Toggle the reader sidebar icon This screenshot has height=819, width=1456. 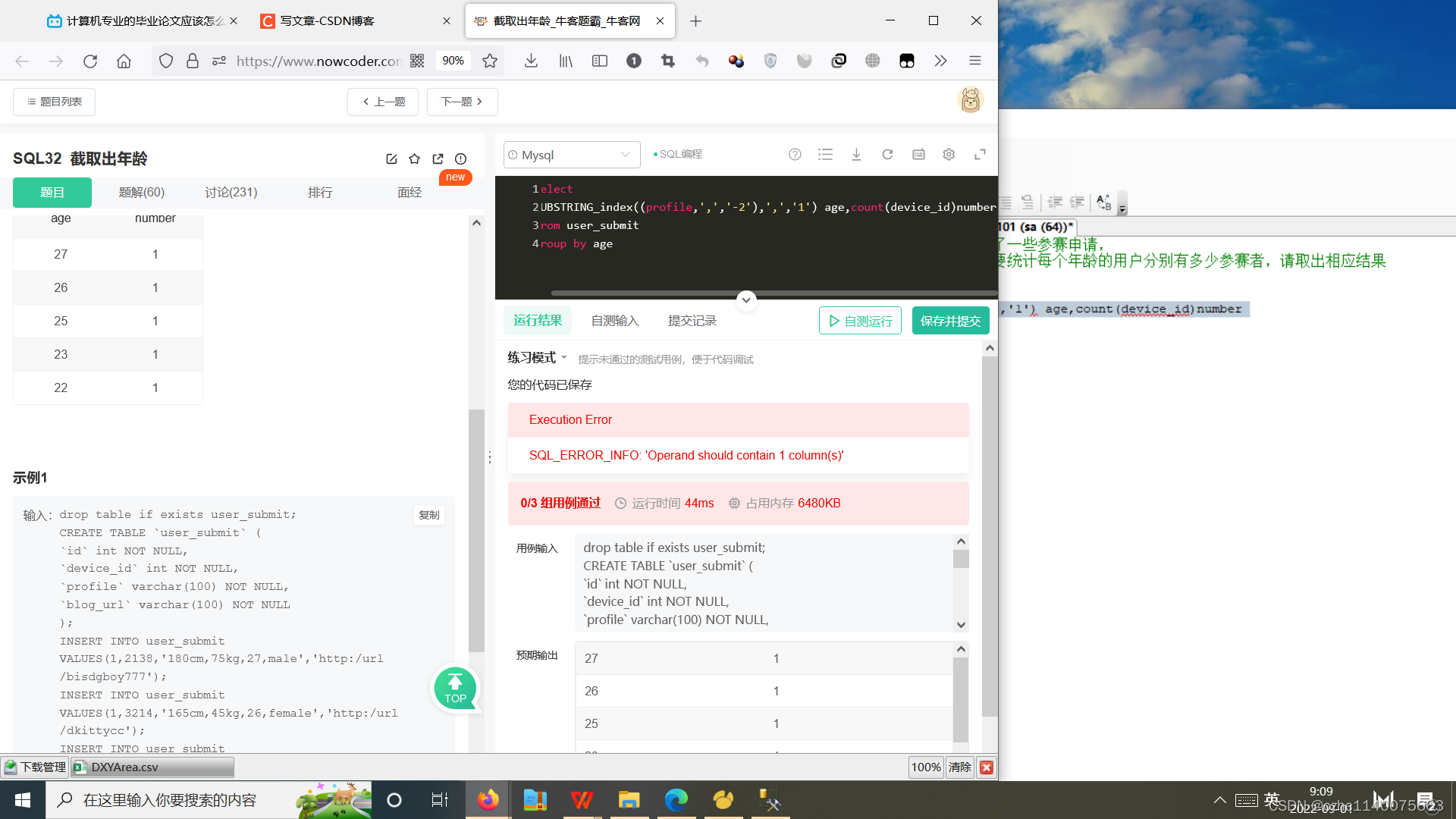[x=600, y=61]
